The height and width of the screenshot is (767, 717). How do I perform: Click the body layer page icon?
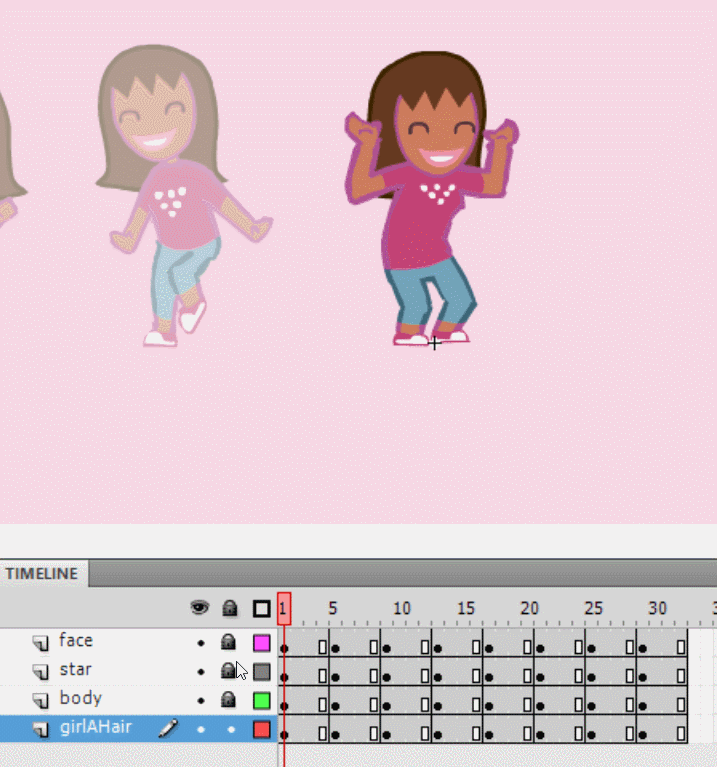tap(41, 701)
